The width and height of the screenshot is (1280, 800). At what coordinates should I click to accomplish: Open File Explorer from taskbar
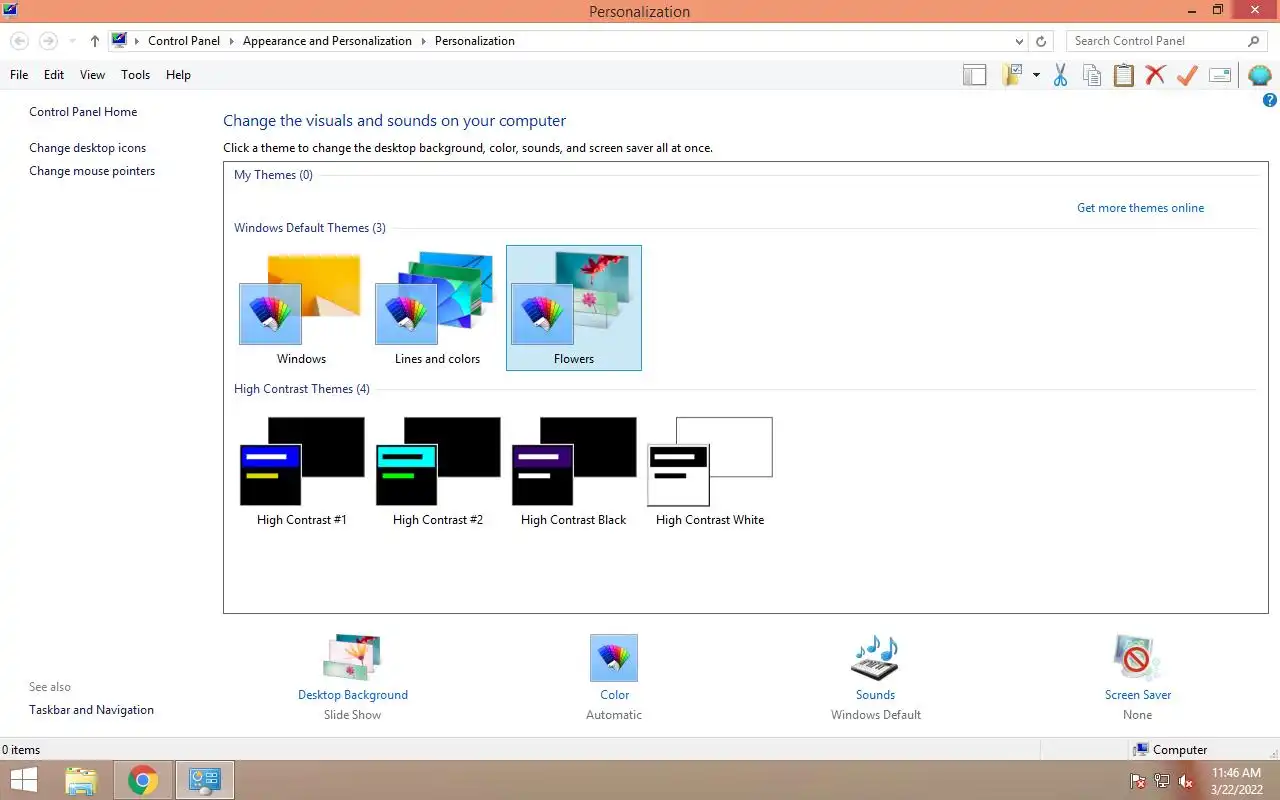(x=81, y=780)
